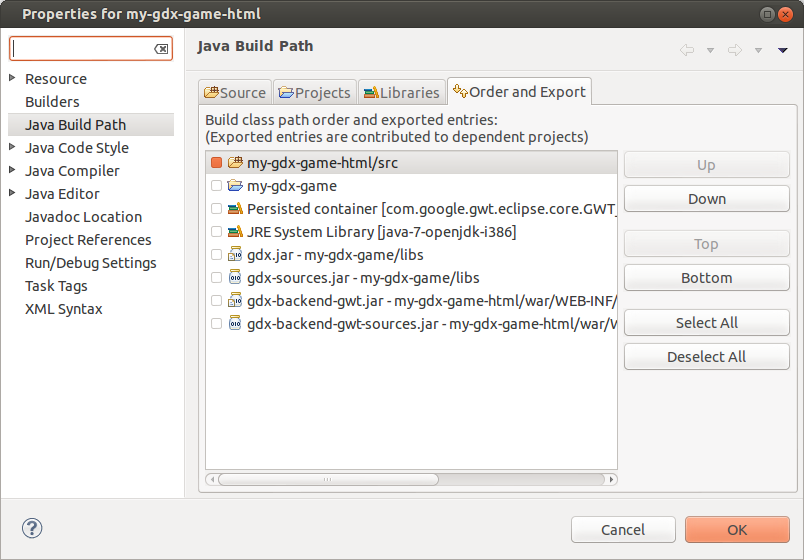
Task: Click the Select All button
Action: pyautogui.click(x=707, y=323)
